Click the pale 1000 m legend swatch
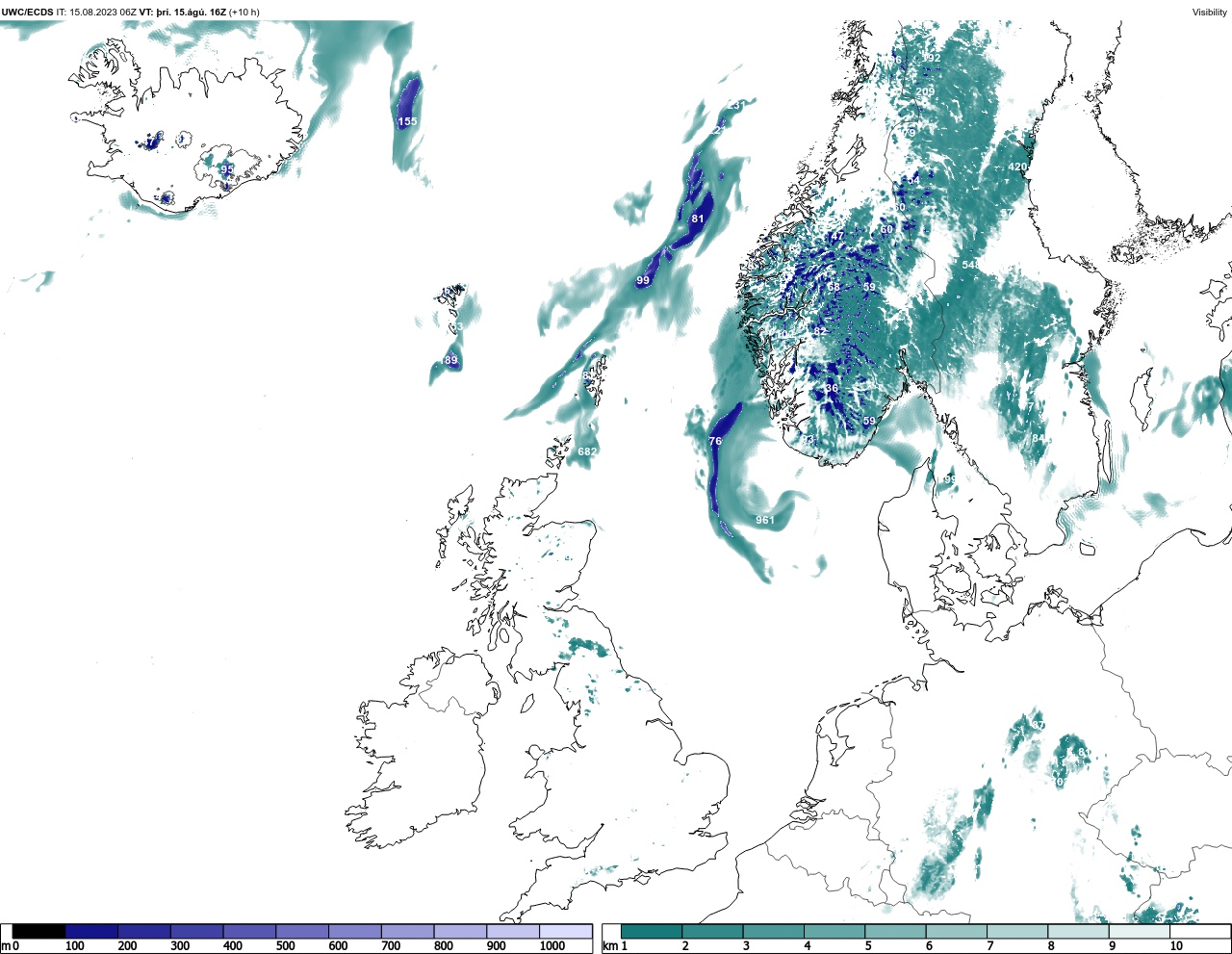 [x=565, y=931]
